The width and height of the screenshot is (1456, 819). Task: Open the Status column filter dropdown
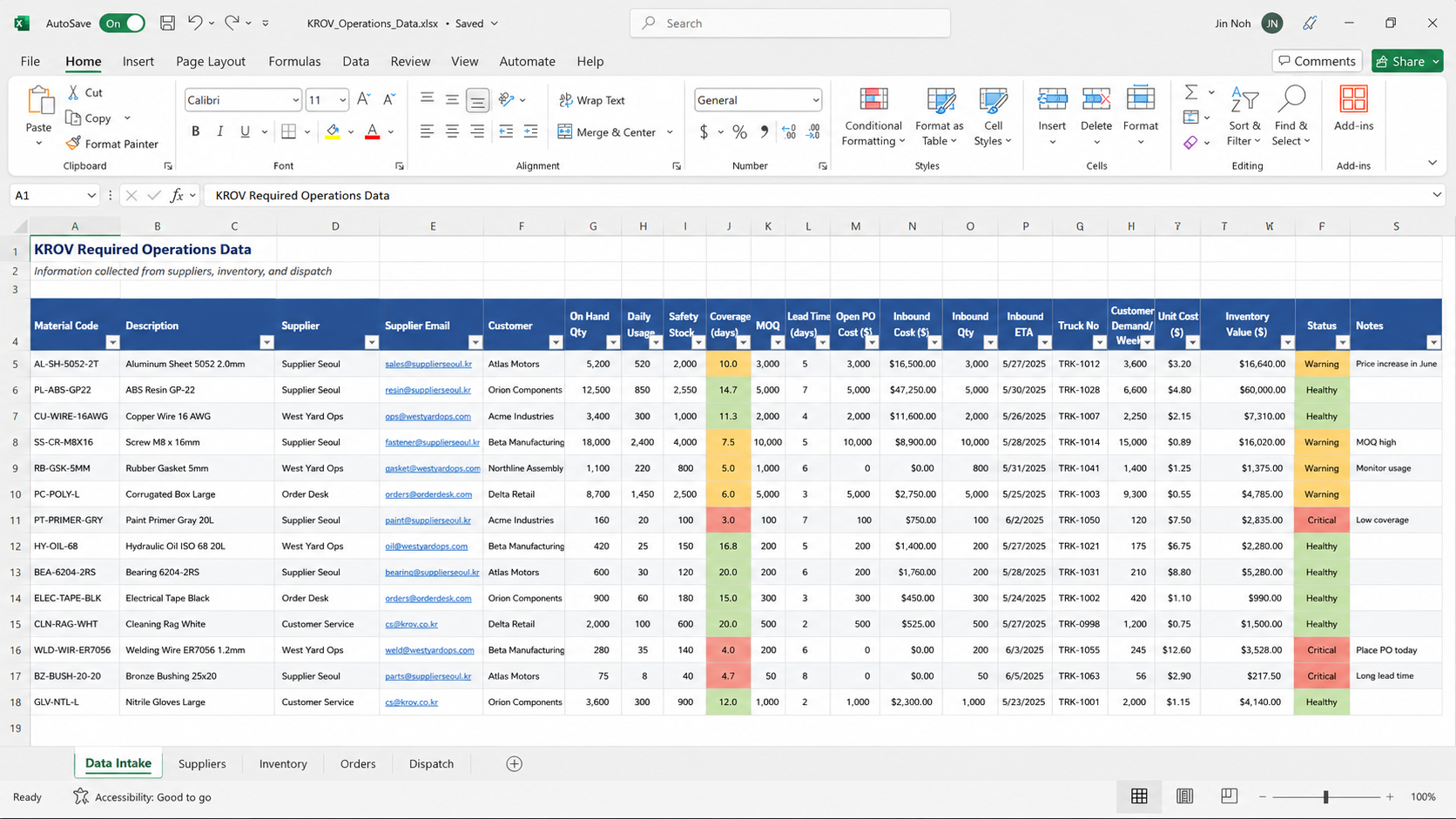(x=1342, y=342)
